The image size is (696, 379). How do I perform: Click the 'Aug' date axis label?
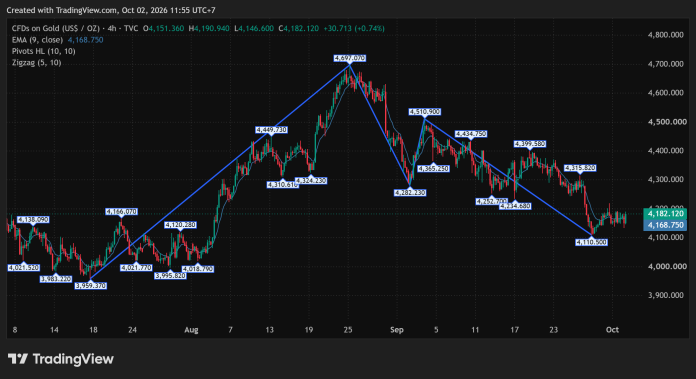click(x=191, y=330)
